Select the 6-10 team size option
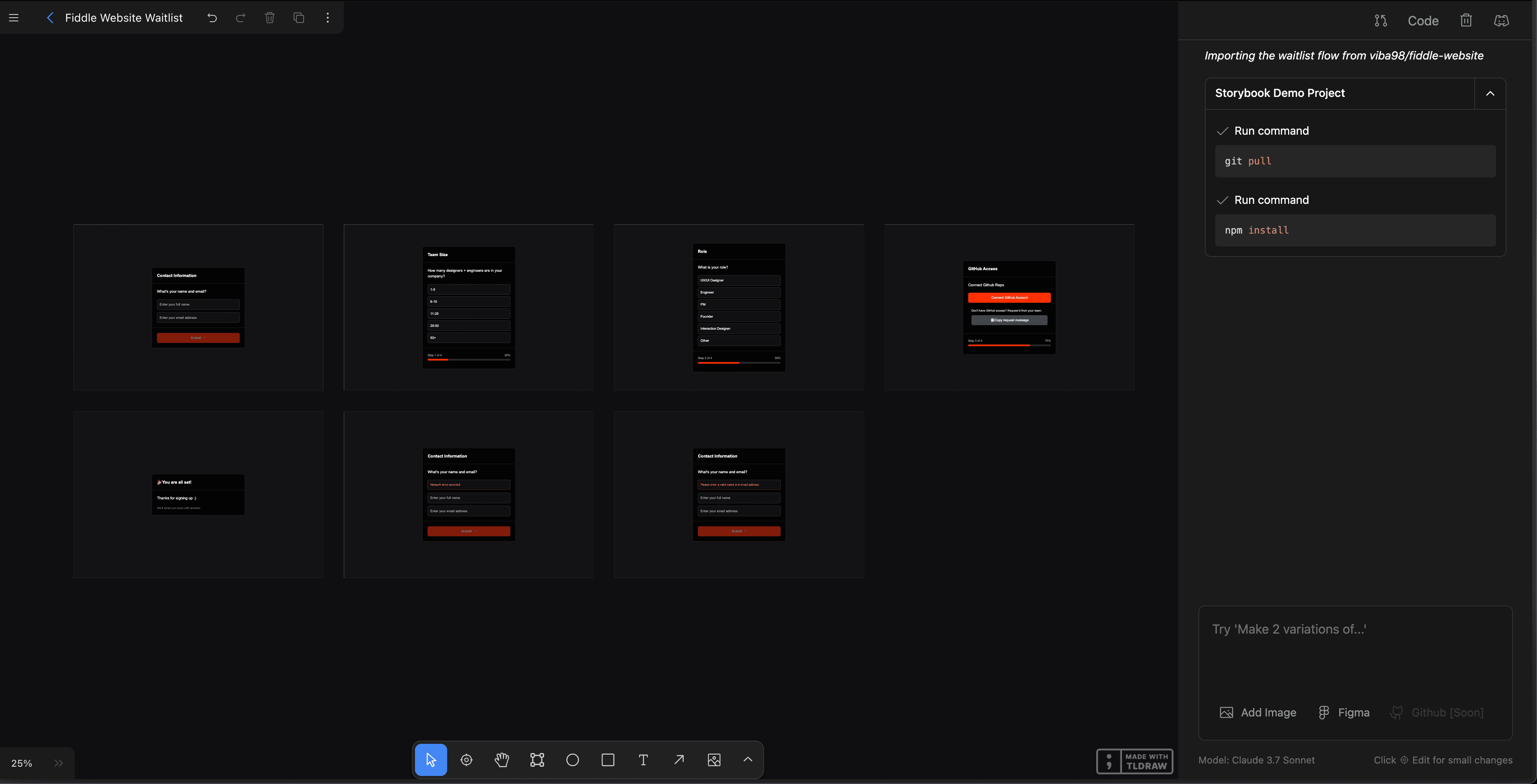Screen dimensions: 1537x784 [468, 301]
